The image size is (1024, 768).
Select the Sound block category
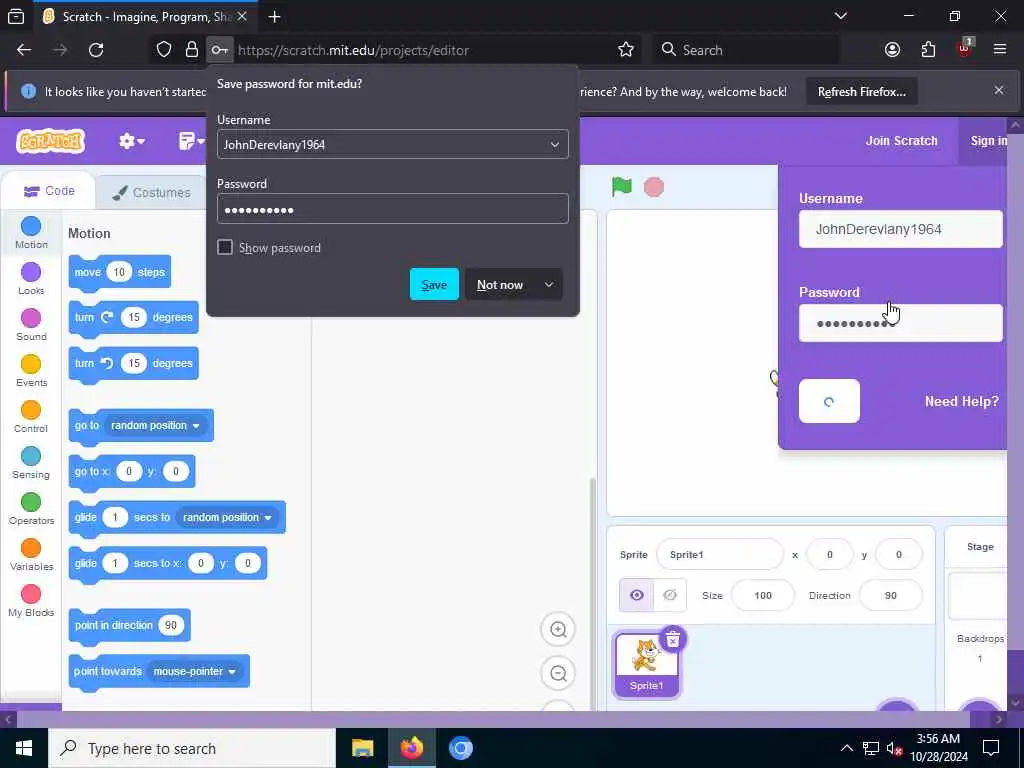coord(31,325)
